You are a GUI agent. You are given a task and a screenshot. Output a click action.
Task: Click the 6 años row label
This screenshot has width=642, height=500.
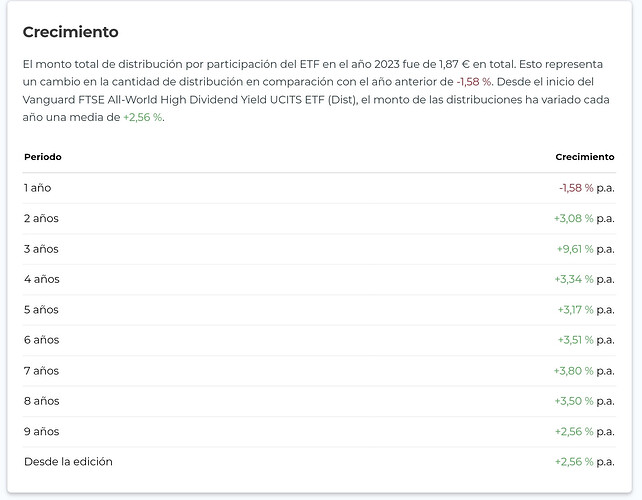pyautogui.click(x=41, y=340)
